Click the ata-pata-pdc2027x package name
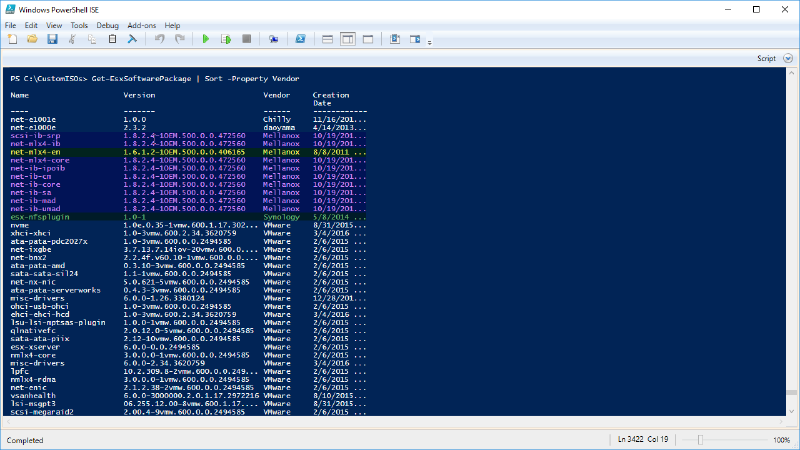The width and height of the screenshot is (800, 450). [x=49, y=241]
